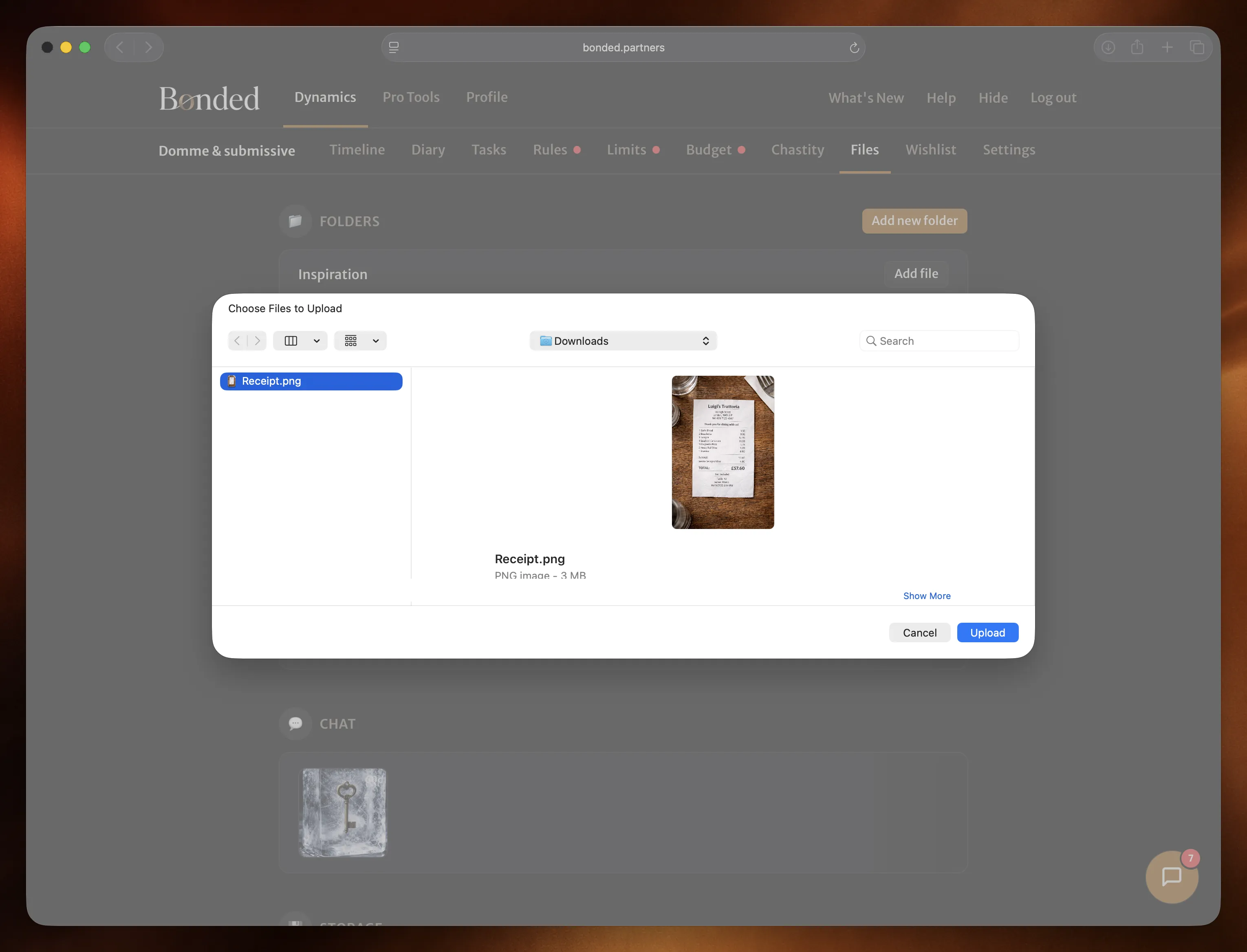
Task: Open the Profile tab
Action: click(x=487, y=97)
